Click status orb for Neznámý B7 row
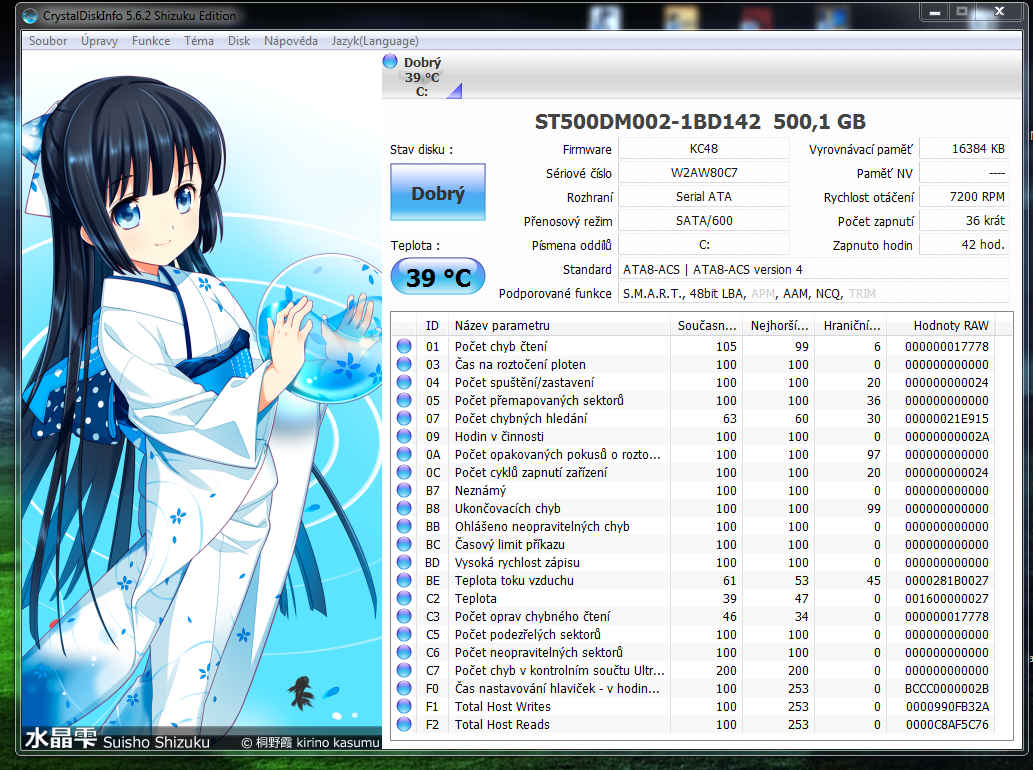This screenshot has height=770, width=1033. point(404,490)
